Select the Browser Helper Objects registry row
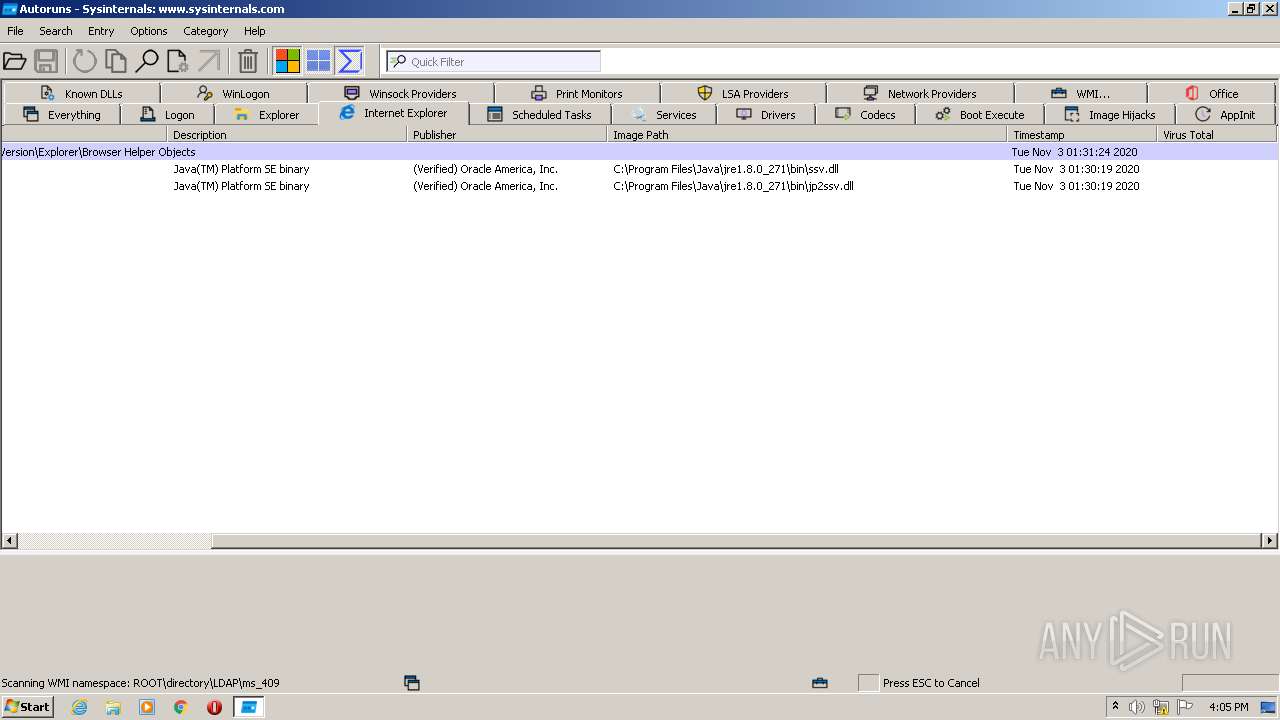This screenshot has width=1280, height=720. tap(639, 152)
